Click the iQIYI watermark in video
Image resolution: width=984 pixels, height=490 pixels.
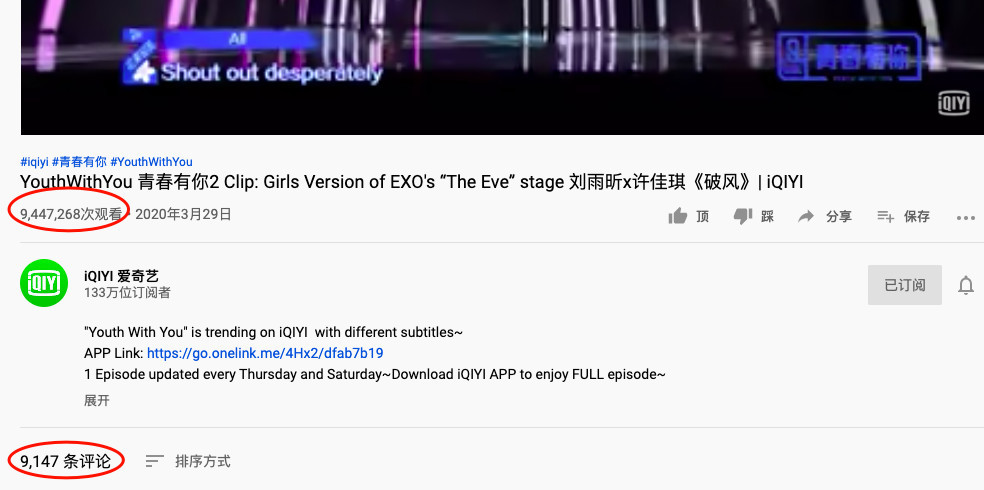coord(953,103)
